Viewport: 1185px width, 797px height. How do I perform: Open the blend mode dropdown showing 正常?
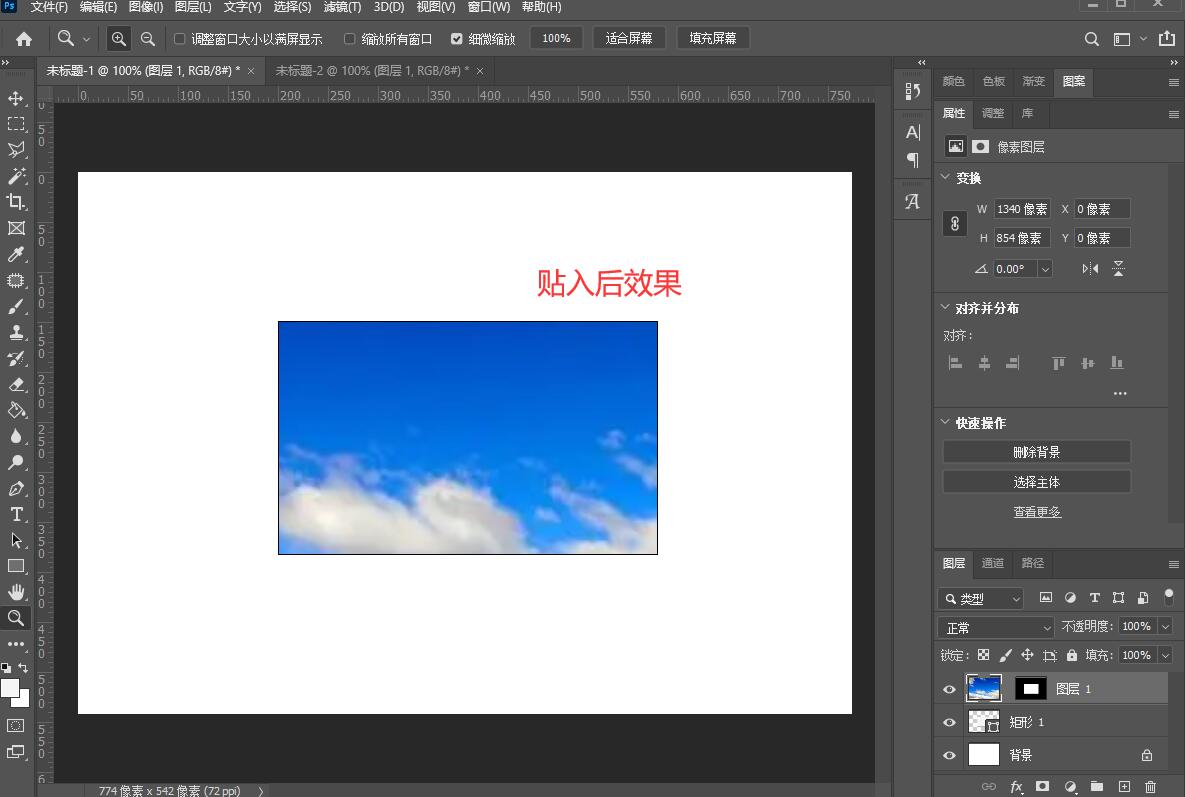[994, 625]
